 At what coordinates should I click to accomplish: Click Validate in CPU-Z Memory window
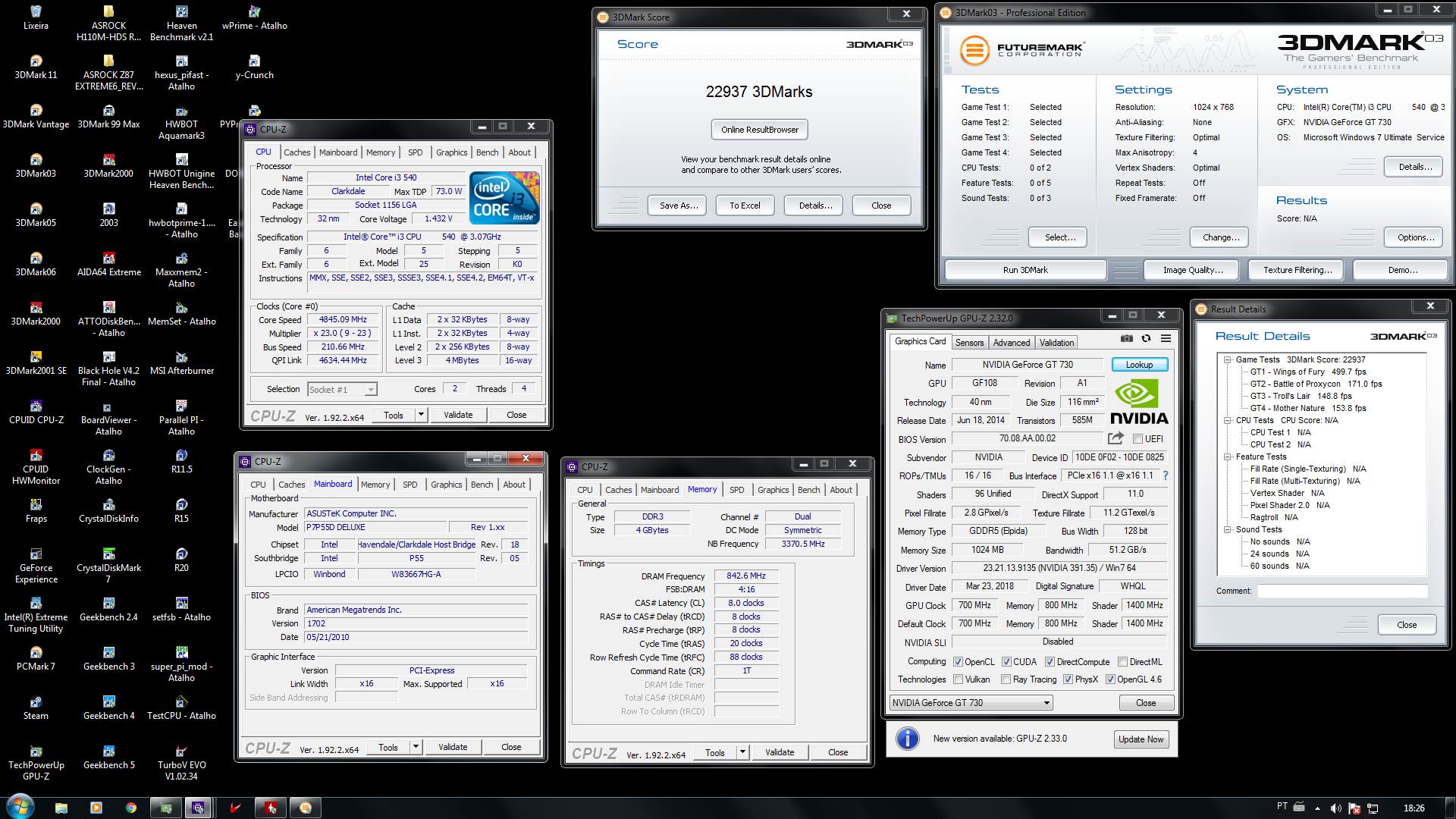[x=780, y=752]
